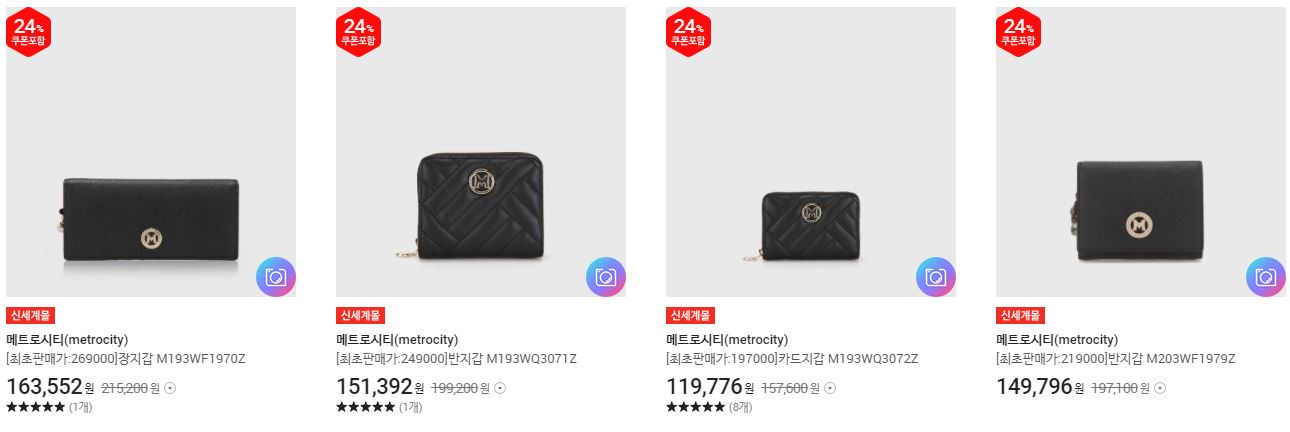
Task: Open five-star reviews (8개) for card wallet
Action: [x=709, y=407]
